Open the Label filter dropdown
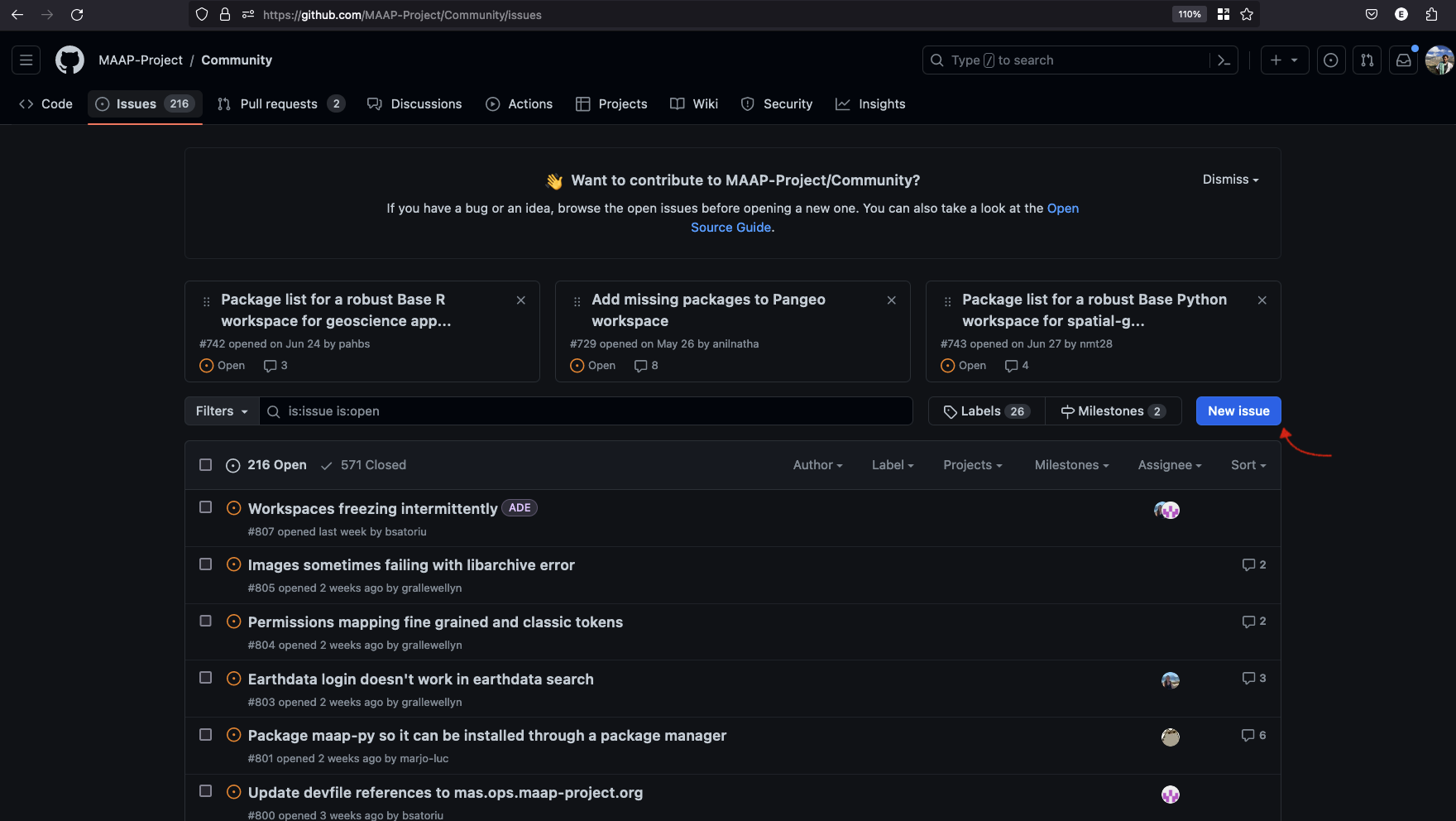The image size is (1456, 821). point(893,465)
